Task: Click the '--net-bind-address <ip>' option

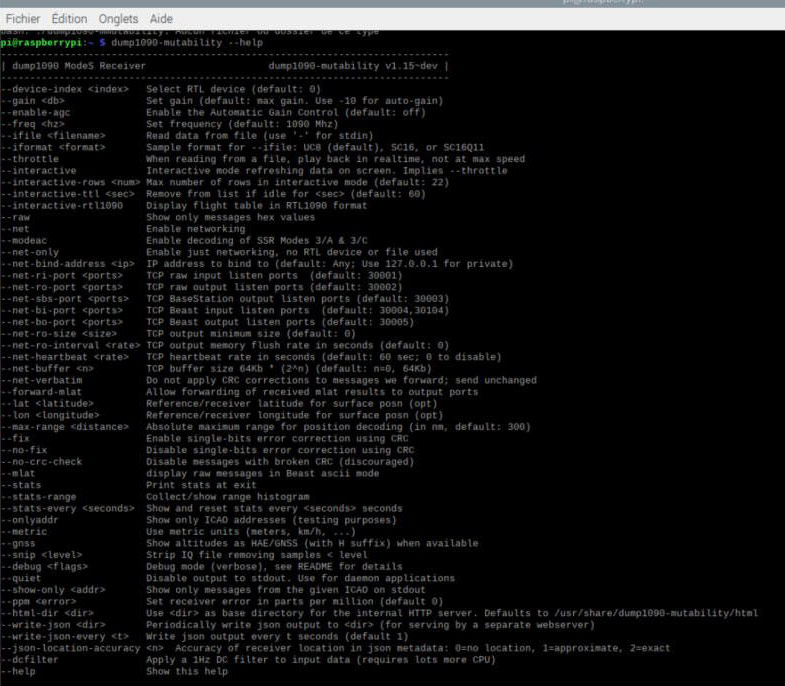Action: coord(68,264)
